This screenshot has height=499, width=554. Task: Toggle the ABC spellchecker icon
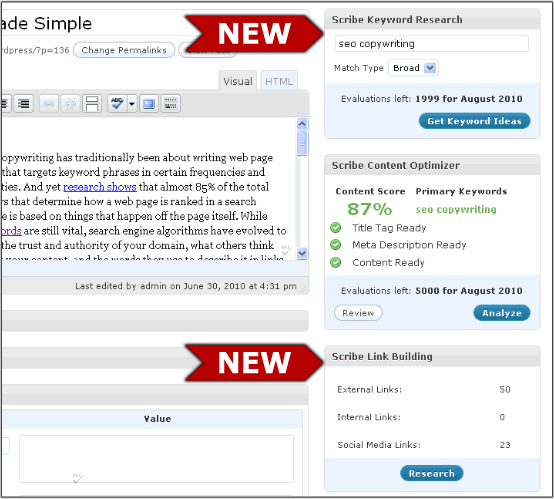117,104
